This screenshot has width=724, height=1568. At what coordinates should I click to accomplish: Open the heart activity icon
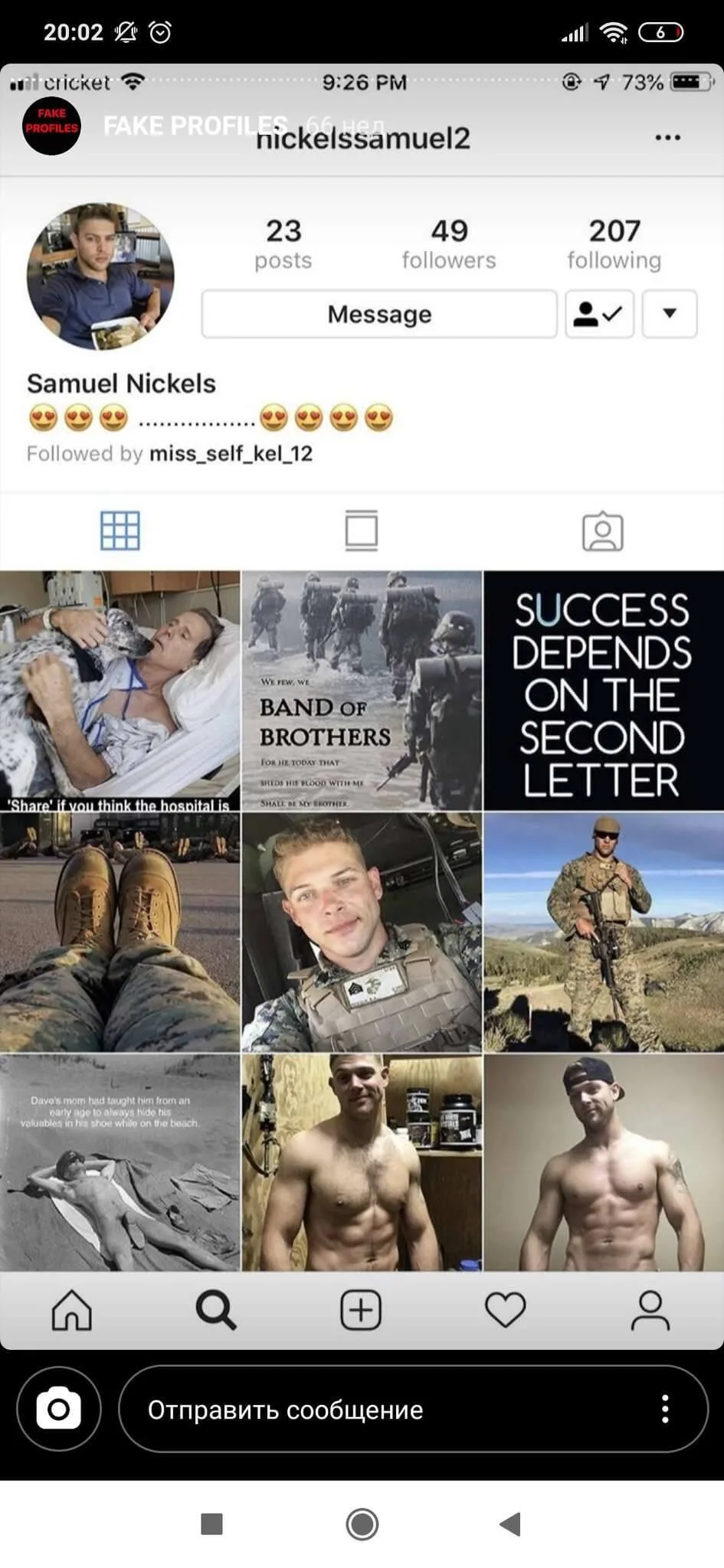pos(506,1310)
